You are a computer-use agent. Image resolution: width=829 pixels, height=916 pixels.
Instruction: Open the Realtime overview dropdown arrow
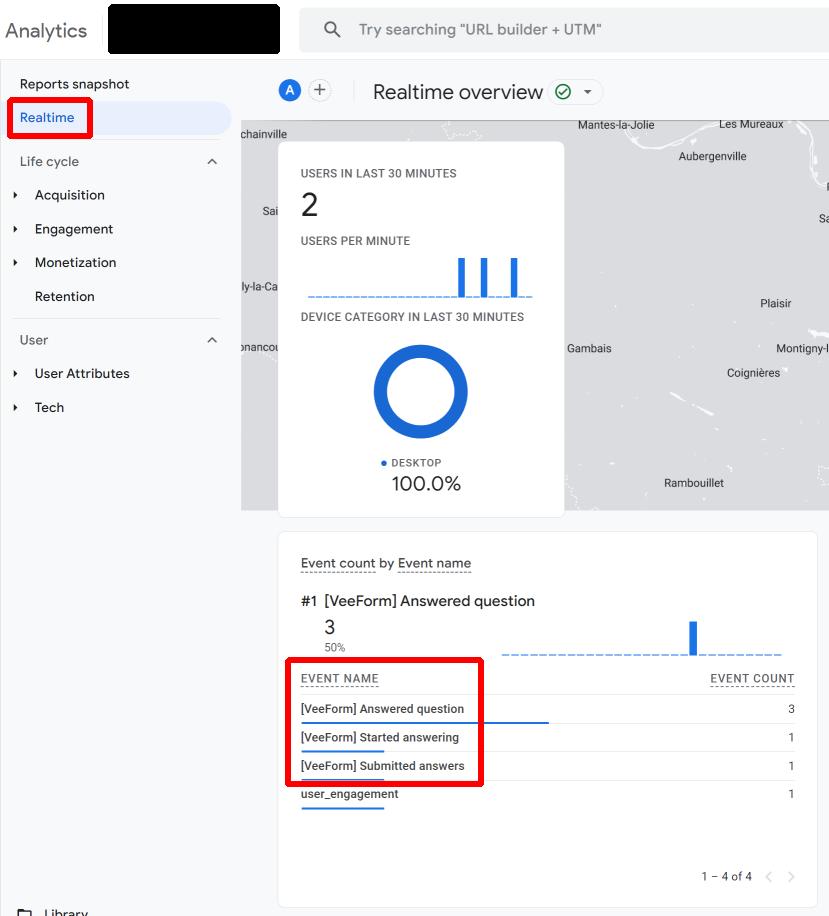coord(588,92)
